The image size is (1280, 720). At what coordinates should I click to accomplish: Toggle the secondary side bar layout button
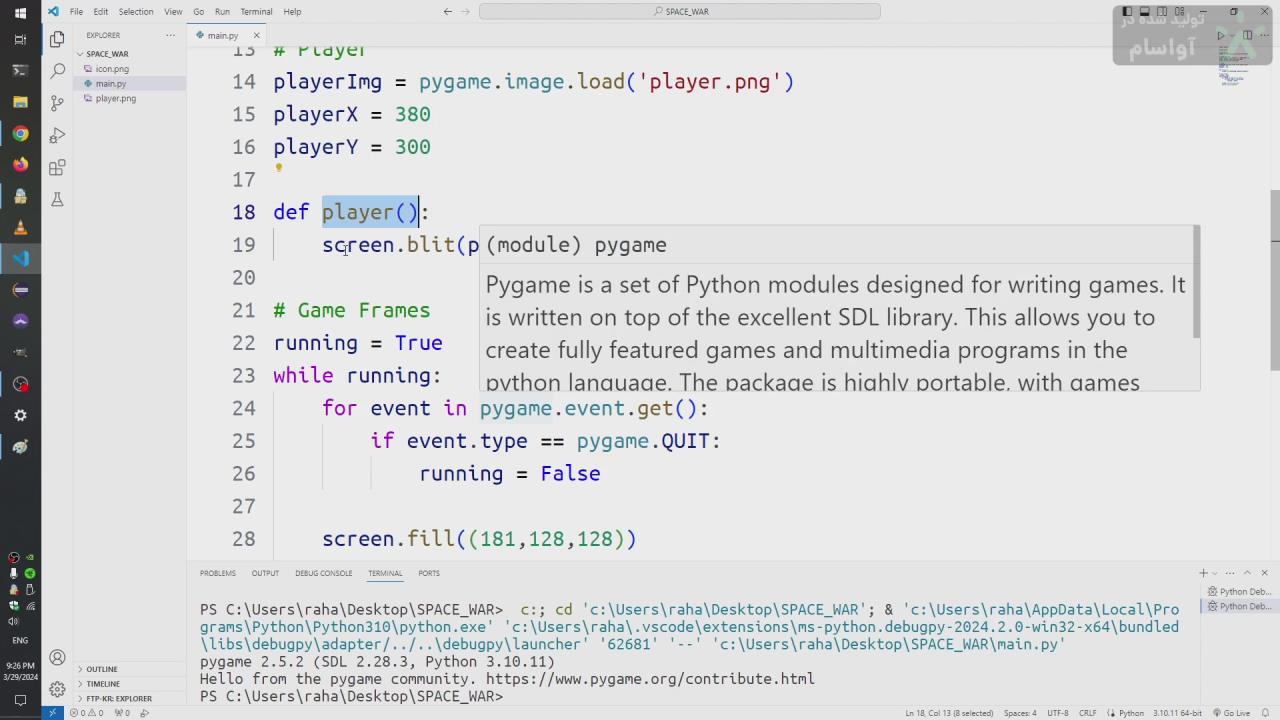pos(1160,12)
